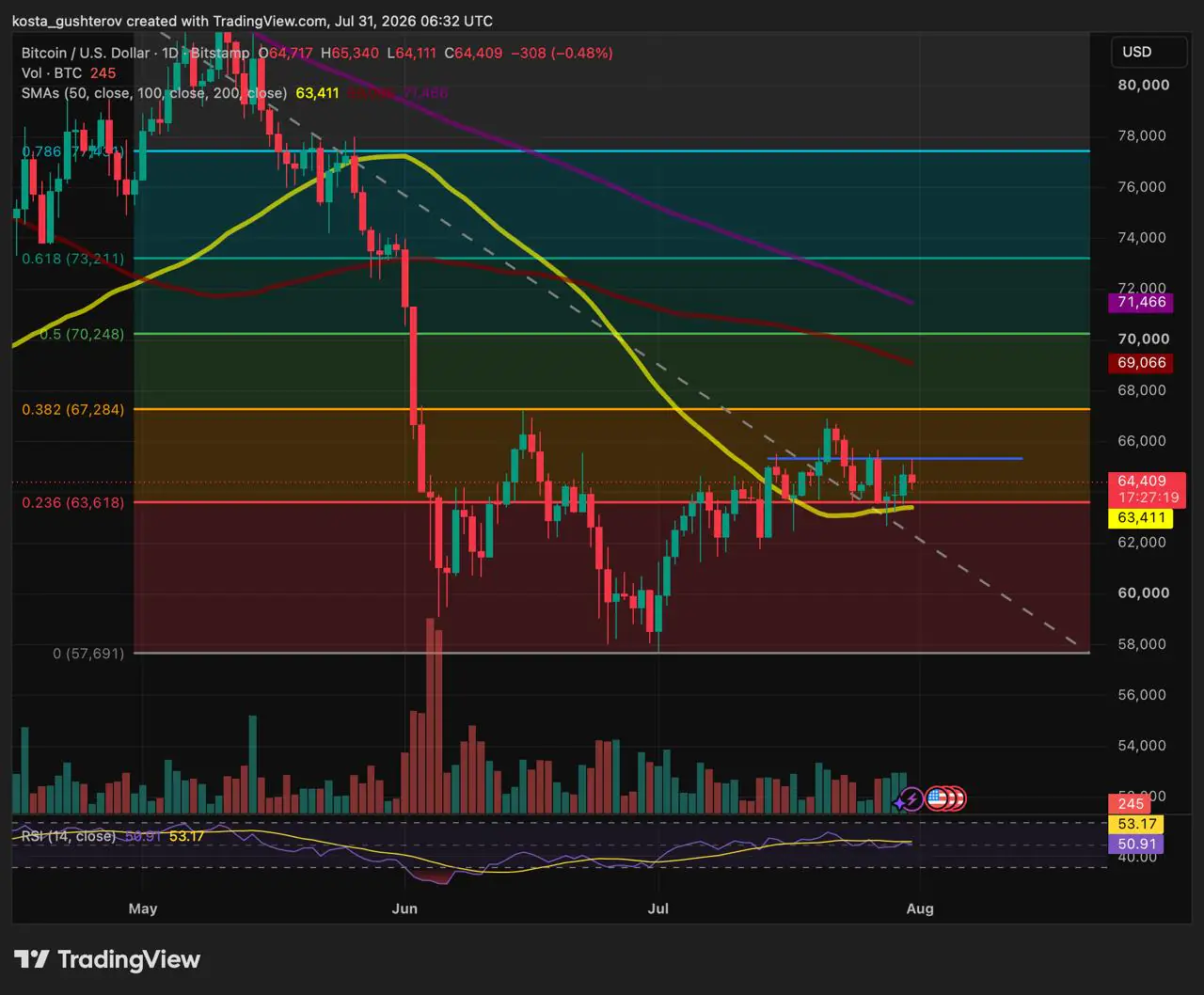
Task: Click the dark red 69,066 price tag
Action: pyautogui.click(x=1142, y=362)
